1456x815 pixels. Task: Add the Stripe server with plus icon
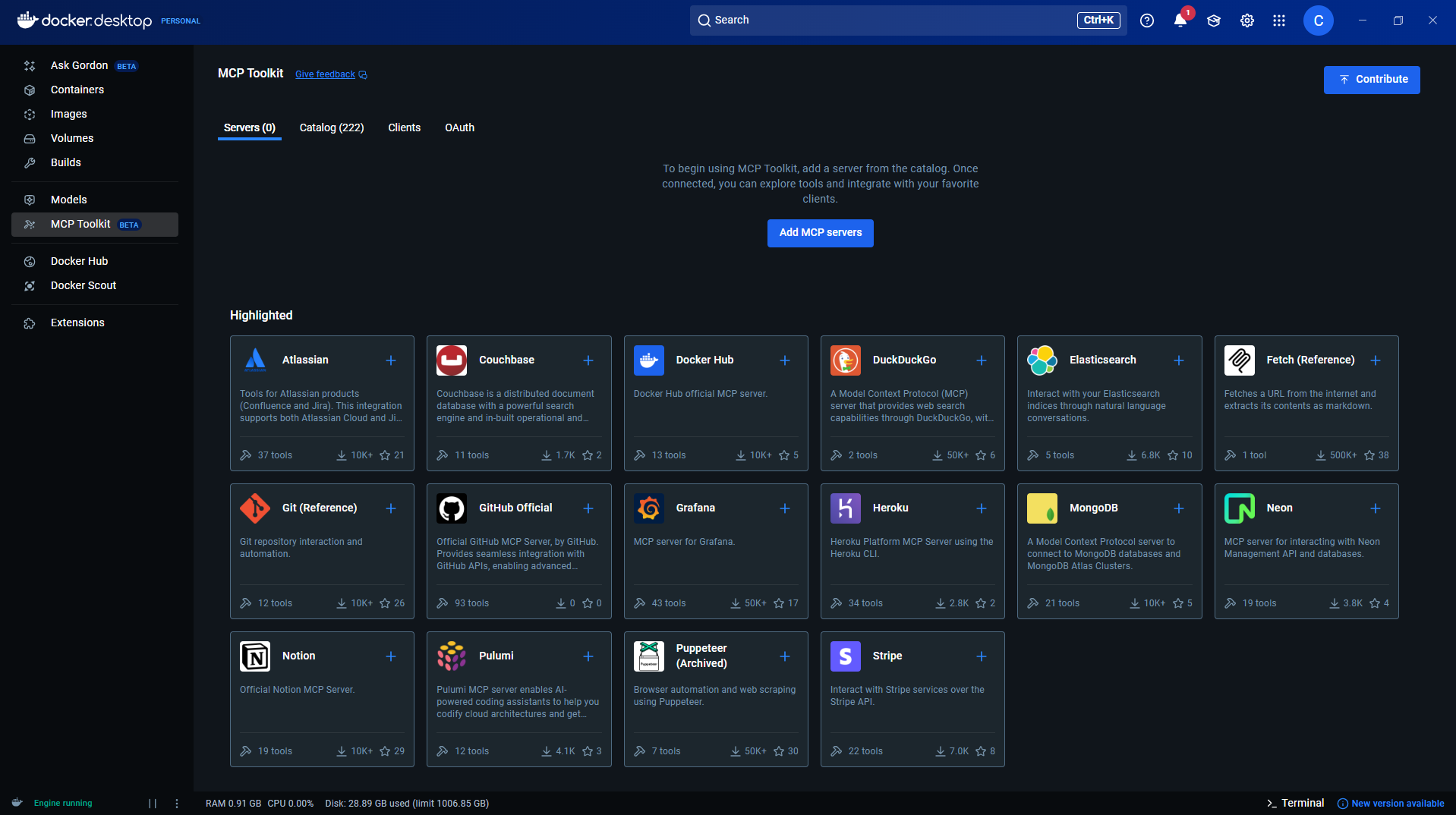tap(982, 656)
